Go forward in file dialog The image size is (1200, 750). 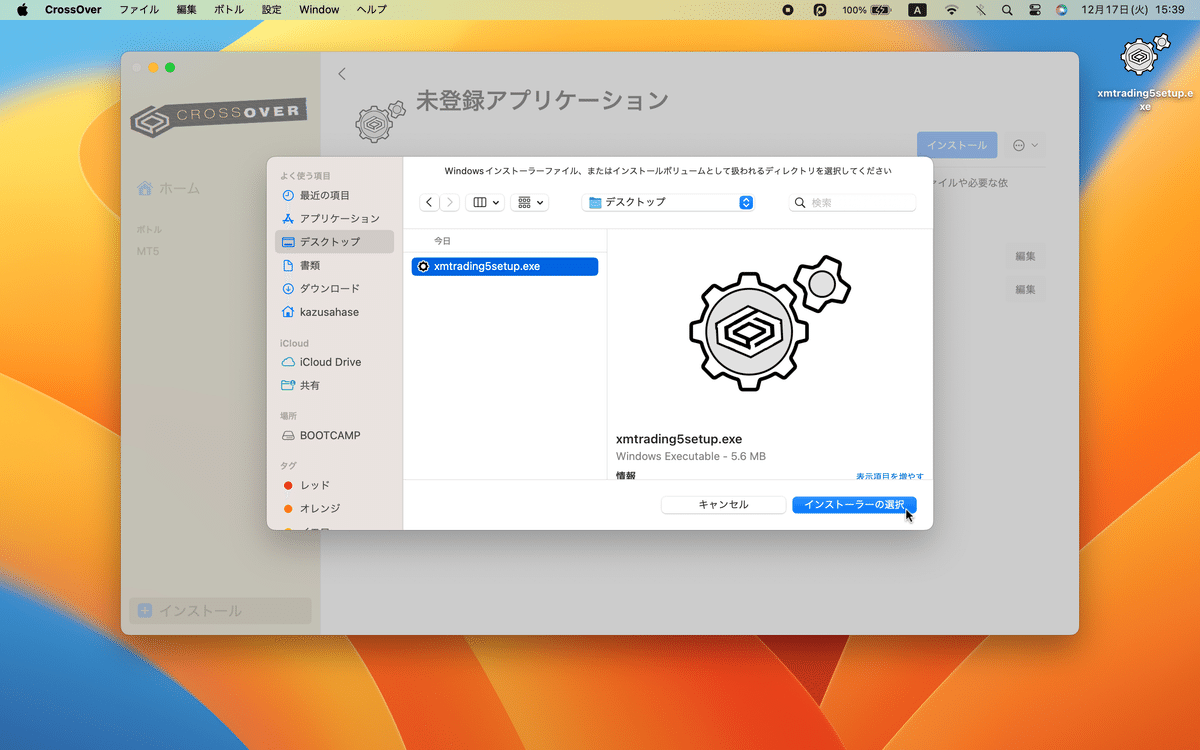450,202
